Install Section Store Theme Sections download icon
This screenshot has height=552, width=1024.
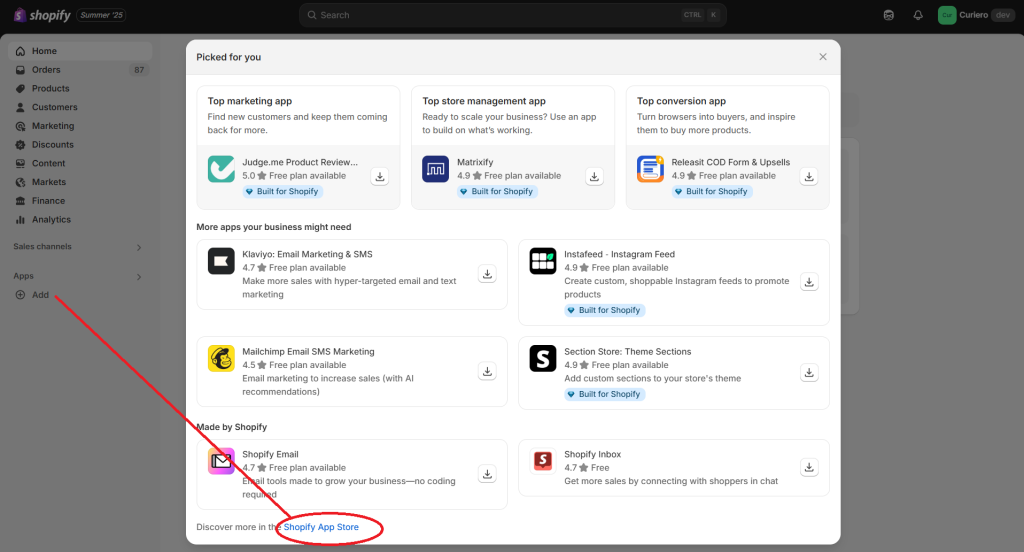tap(809, 372)
